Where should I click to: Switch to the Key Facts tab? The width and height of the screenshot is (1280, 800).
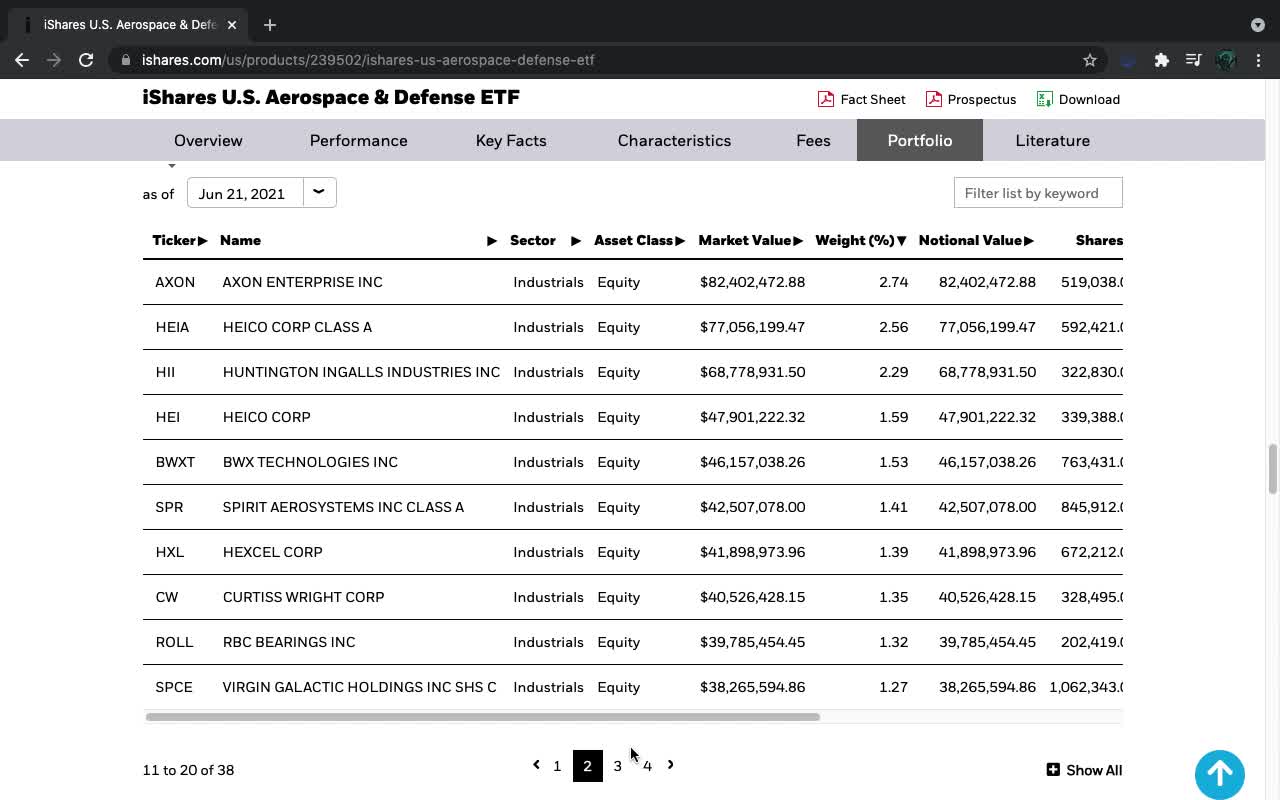[511, 140]
